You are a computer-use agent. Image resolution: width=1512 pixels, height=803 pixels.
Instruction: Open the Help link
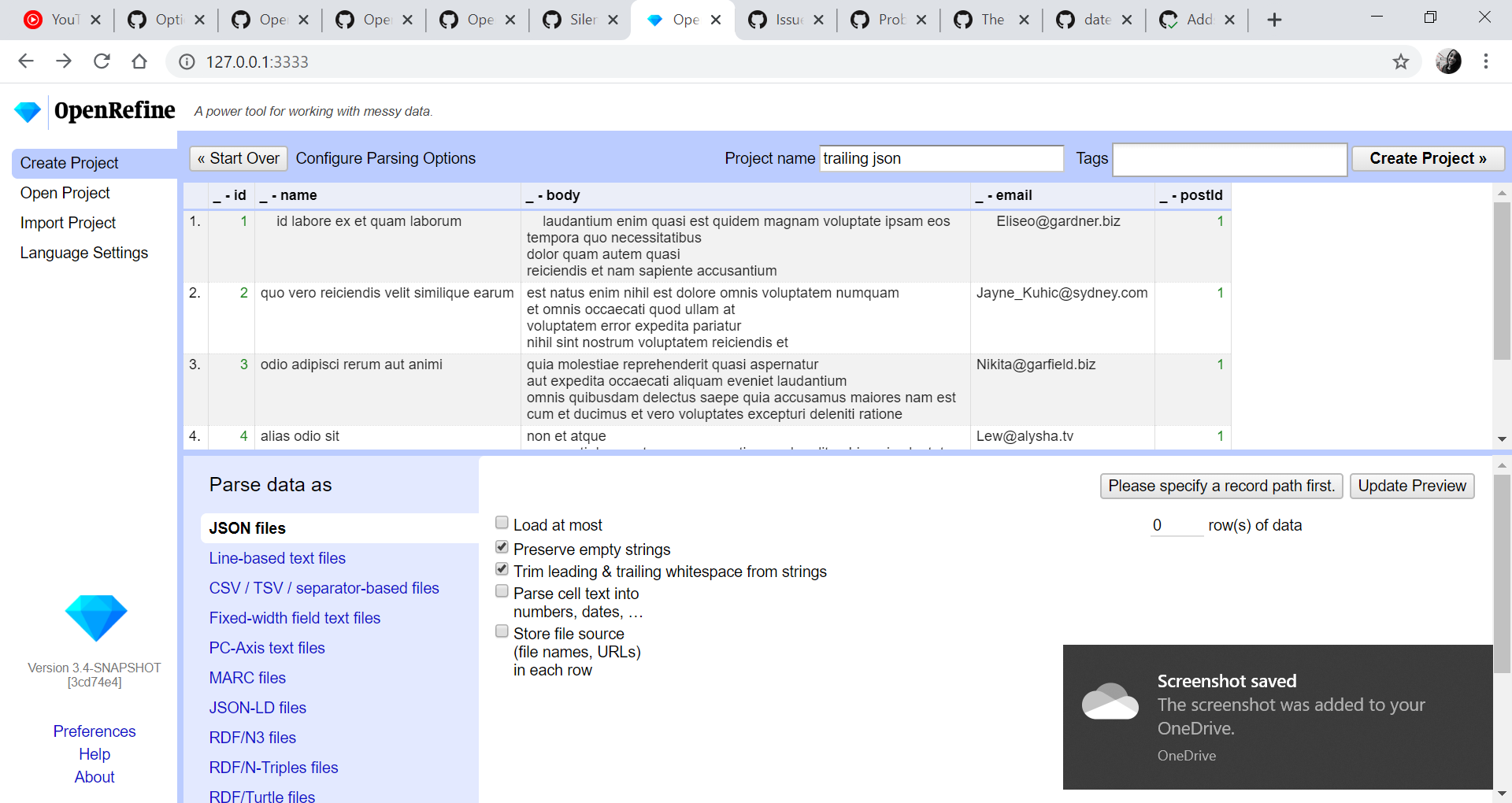click(94, 754)
